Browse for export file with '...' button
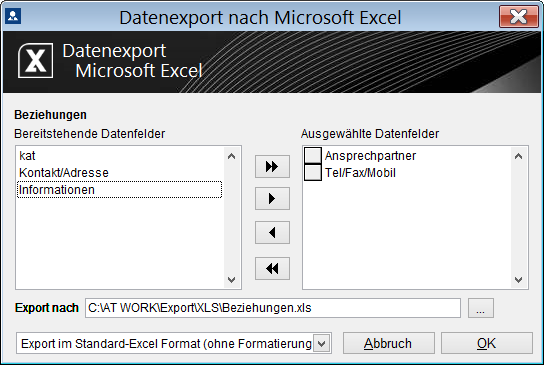This screenshot has width=544, height=365. [x=481, y=308]
